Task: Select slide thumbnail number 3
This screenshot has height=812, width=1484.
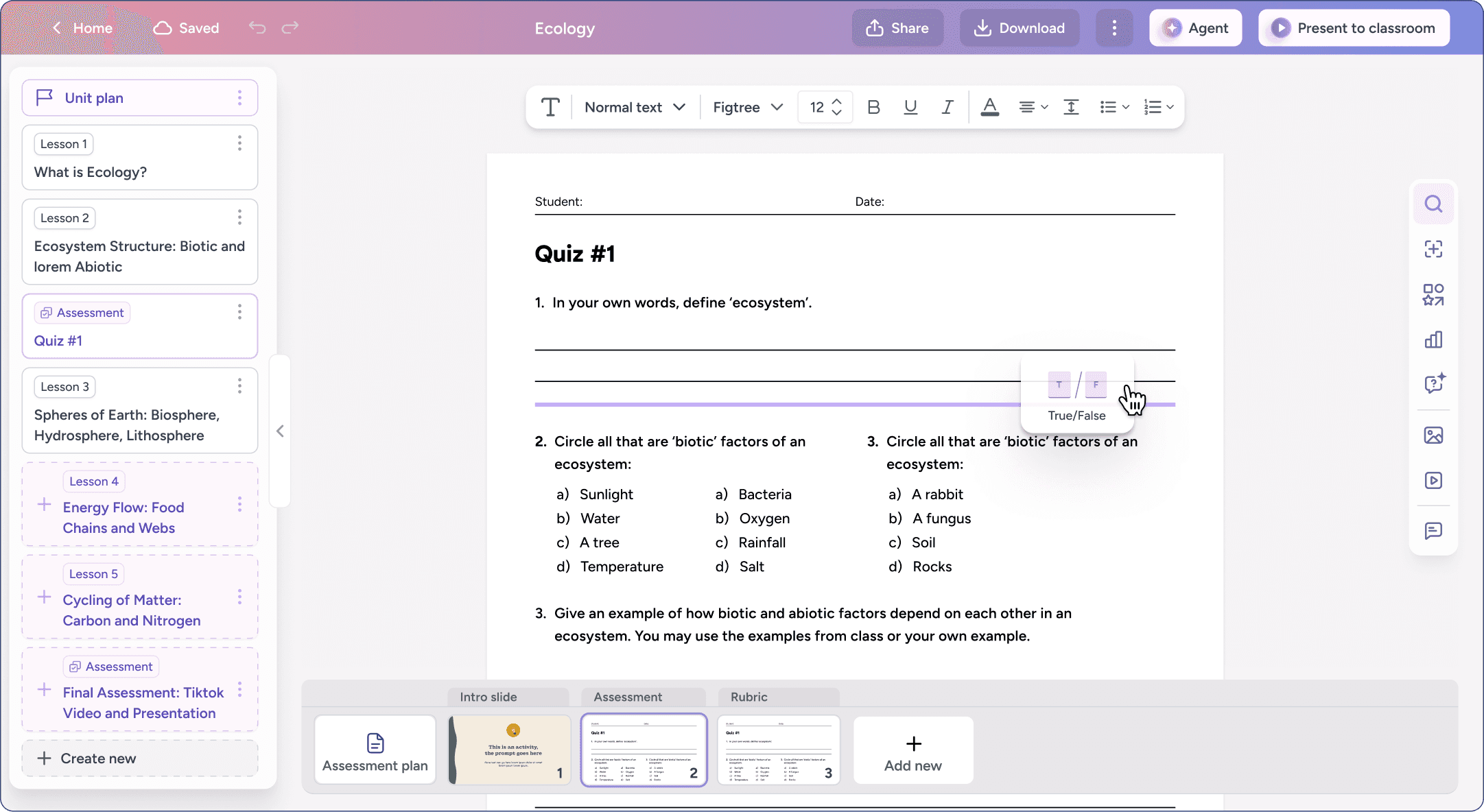Action: (779, 750)
